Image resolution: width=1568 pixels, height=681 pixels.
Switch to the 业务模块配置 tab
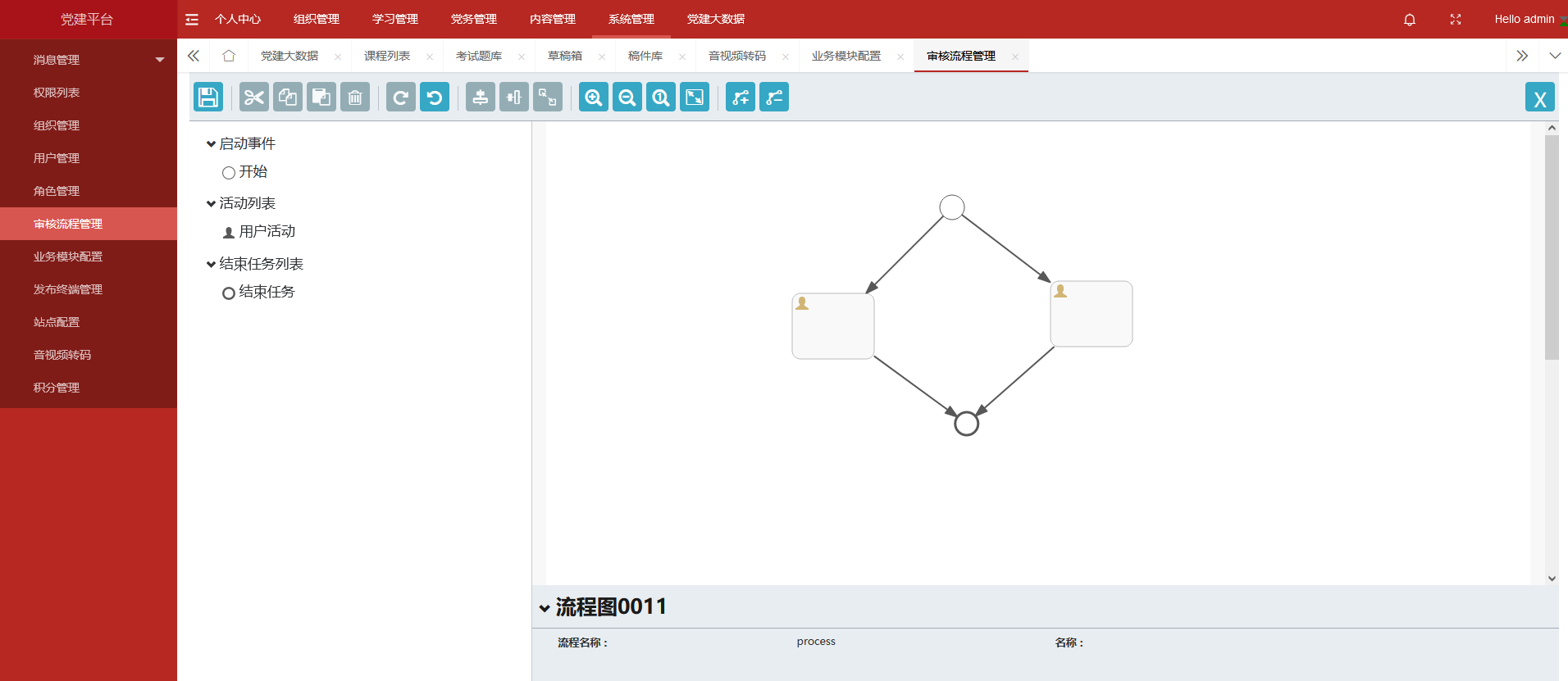pos(846,56)
